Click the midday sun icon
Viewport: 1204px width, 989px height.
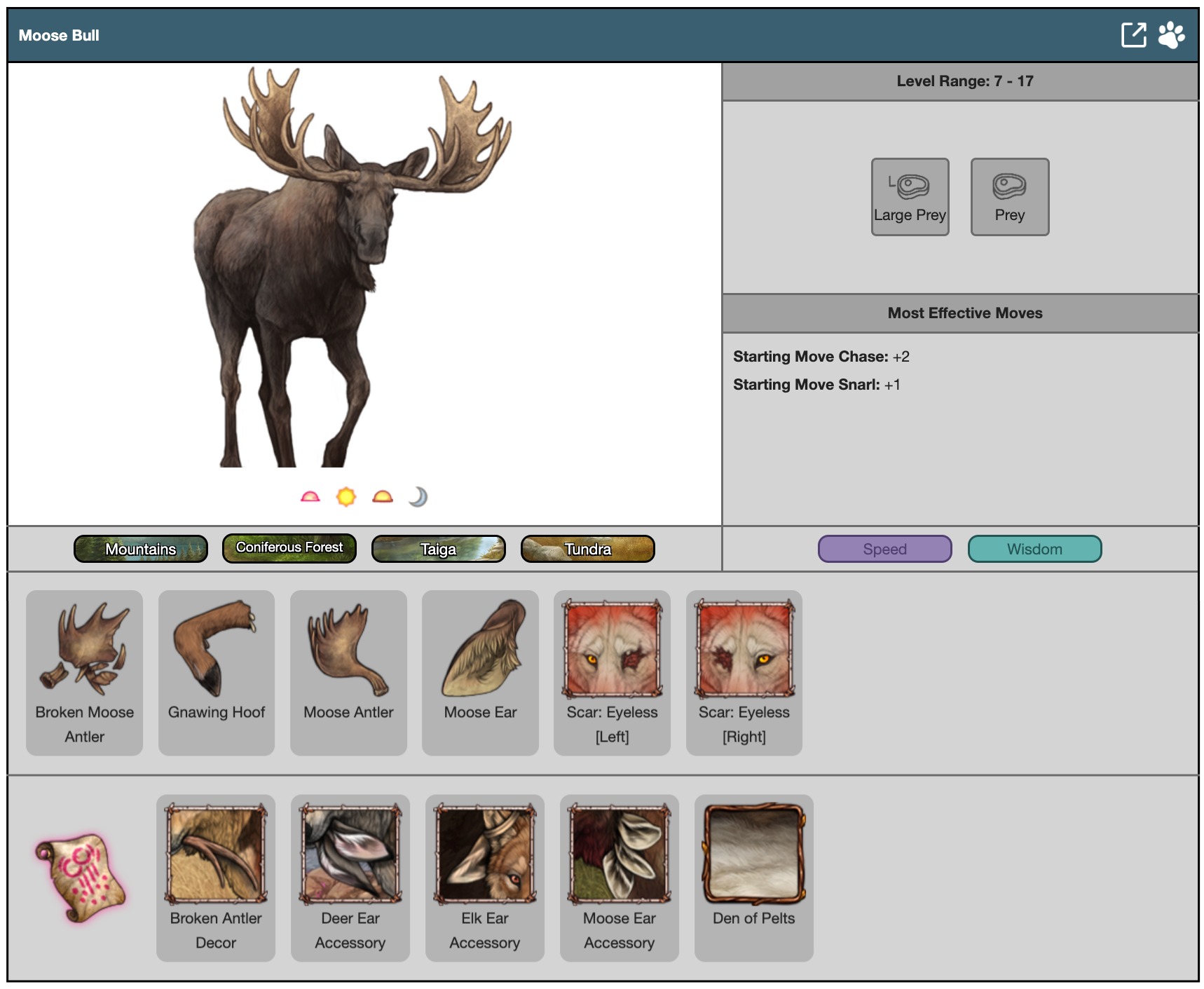point(346,497)
